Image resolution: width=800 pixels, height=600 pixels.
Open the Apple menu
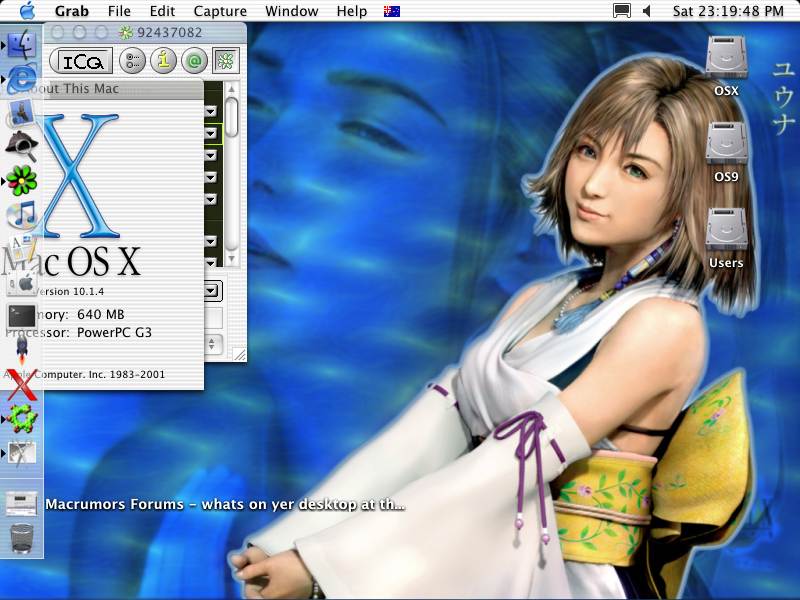coord(27,11)
